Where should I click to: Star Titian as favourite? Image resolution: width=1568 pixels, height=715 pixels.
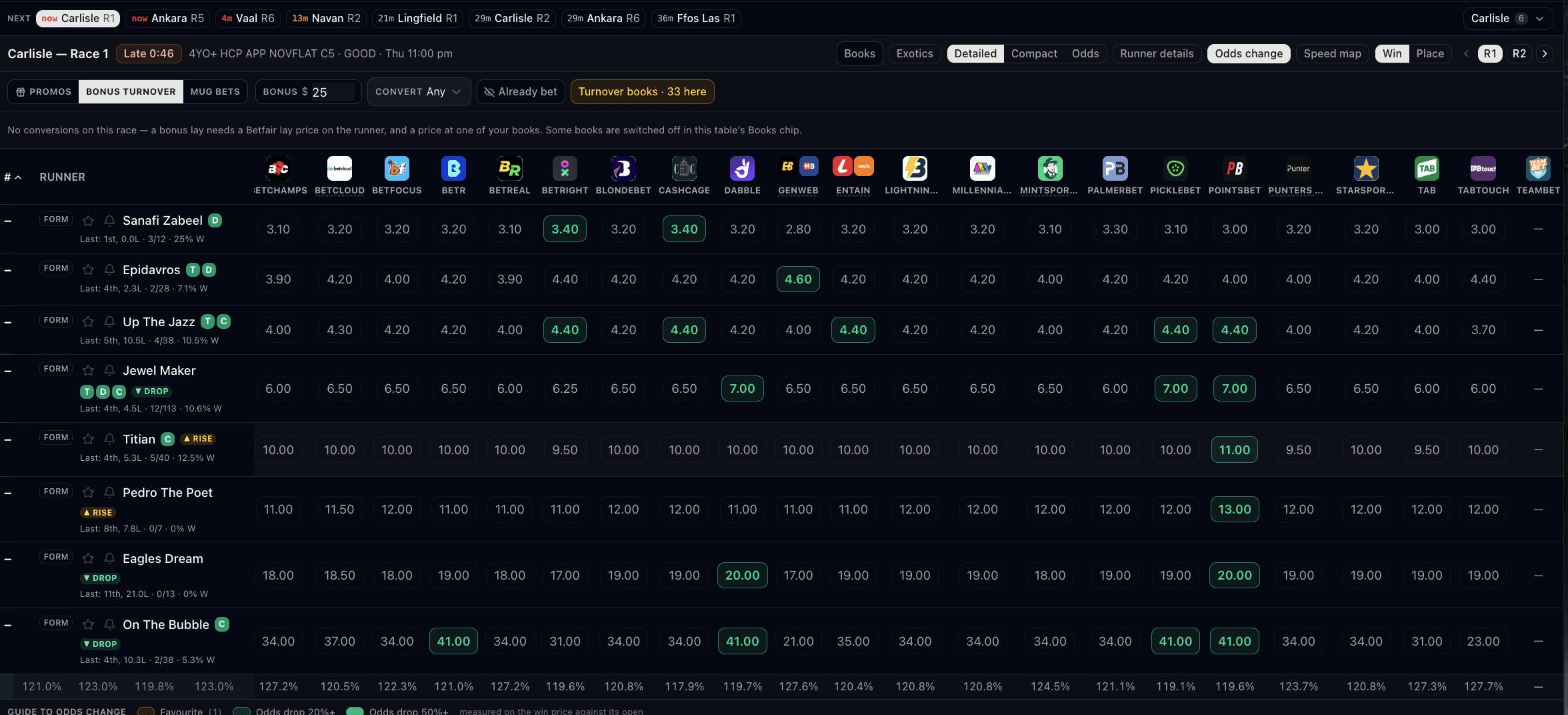click(x=88, y=440)
